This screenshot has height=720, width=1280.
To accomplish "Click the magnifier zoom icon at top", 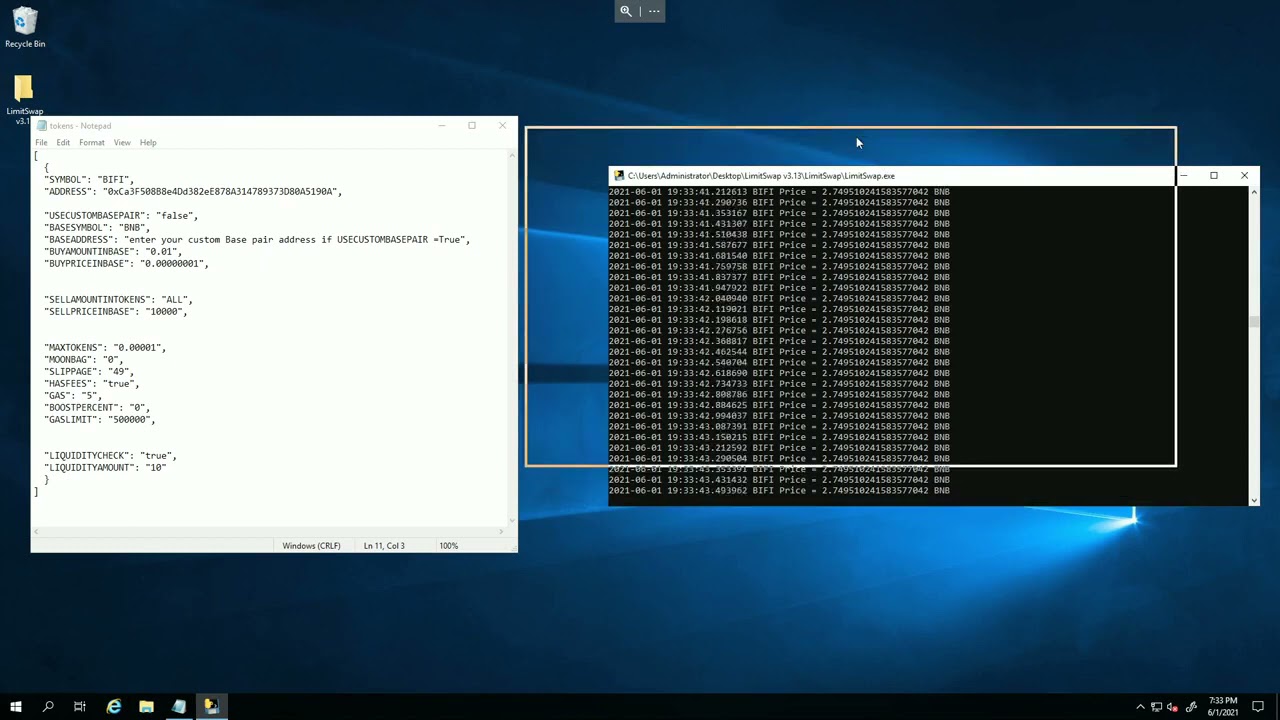I will [626, 11].
